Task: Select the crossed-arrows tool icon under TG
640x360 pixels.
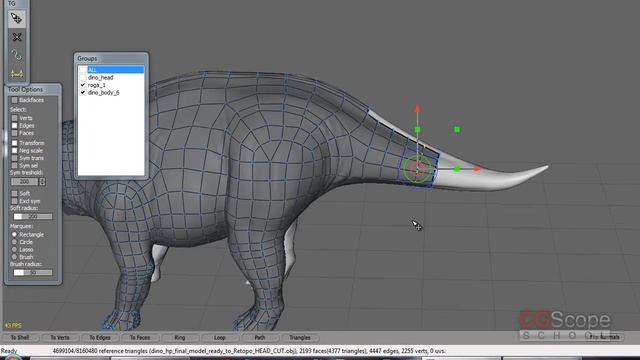Action: click(x=17, y=37)
